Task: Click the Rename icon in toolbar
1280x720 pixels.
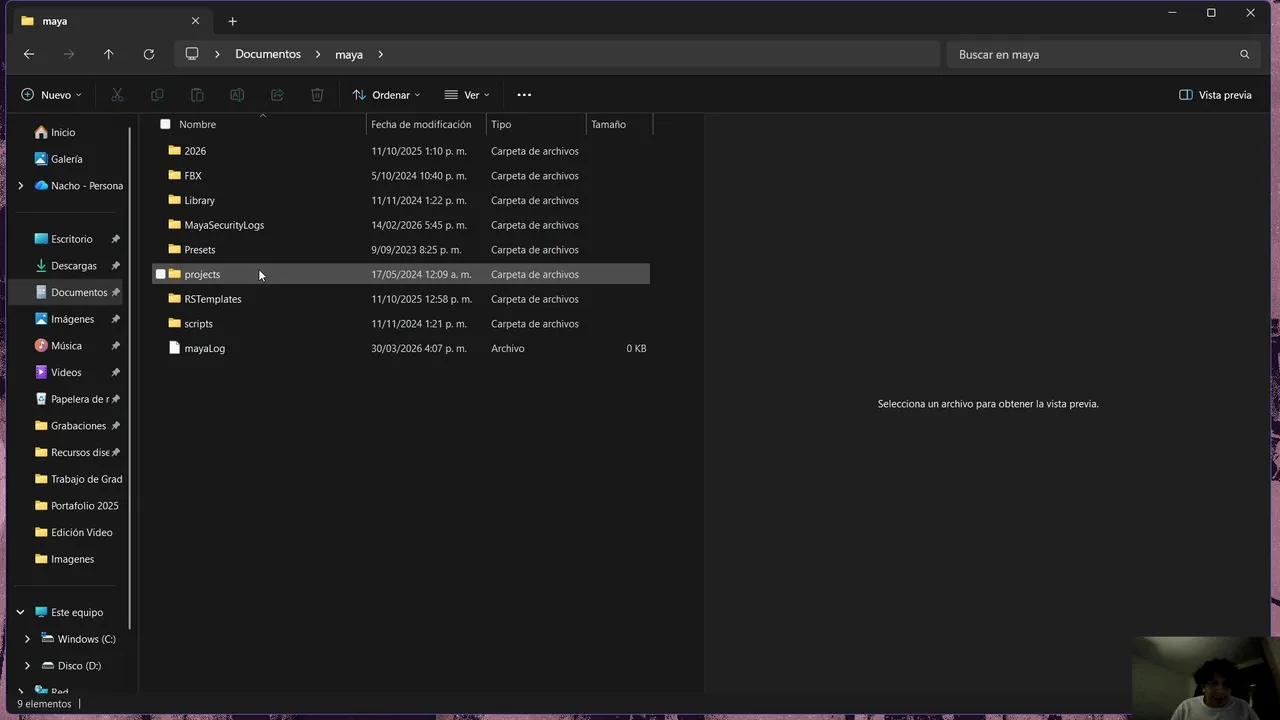Action: pos(237,95)
